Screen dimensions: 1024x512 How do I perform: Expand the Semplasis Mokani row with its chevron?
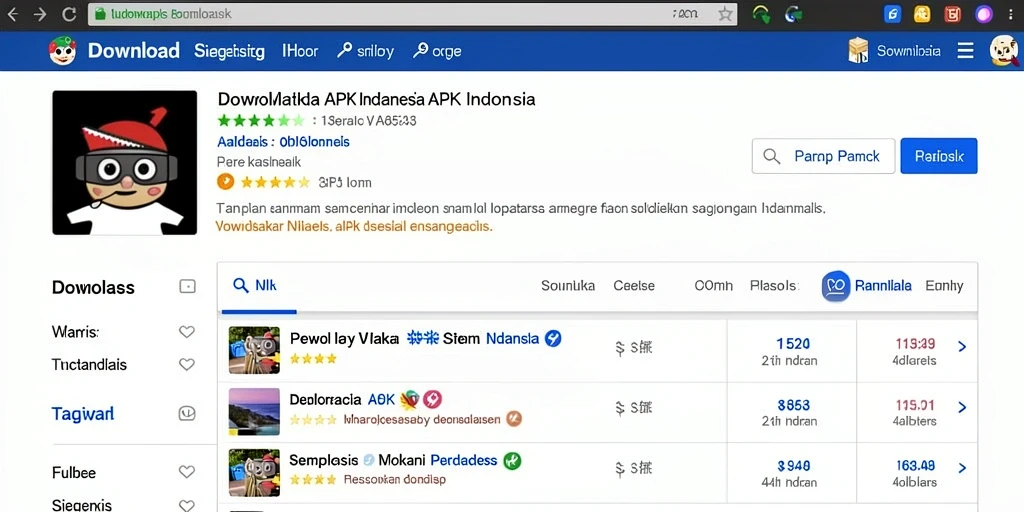tap(961, 468)
